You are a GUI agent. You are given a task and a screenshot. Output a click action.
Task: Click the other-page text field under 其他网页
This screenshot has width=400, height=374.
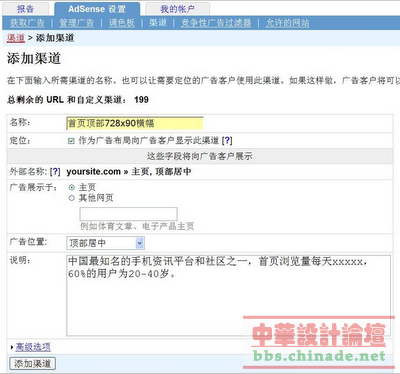pyautogui.click(x=128, y=214)
